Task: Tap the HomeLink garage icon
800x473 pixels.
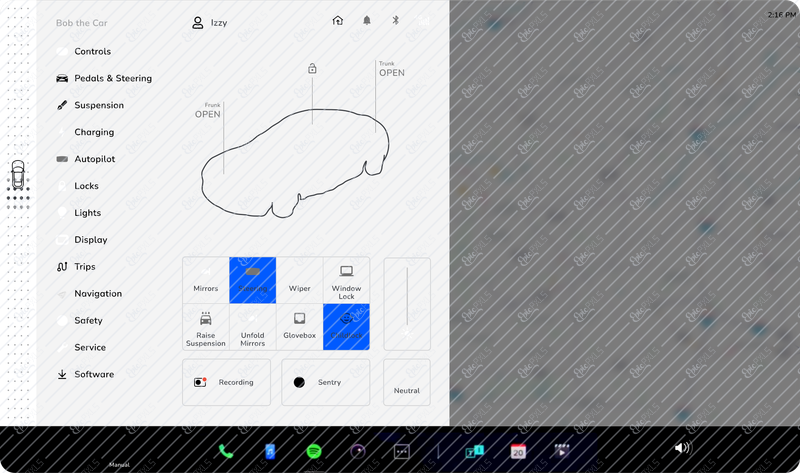Action: (x=338, y=20)
